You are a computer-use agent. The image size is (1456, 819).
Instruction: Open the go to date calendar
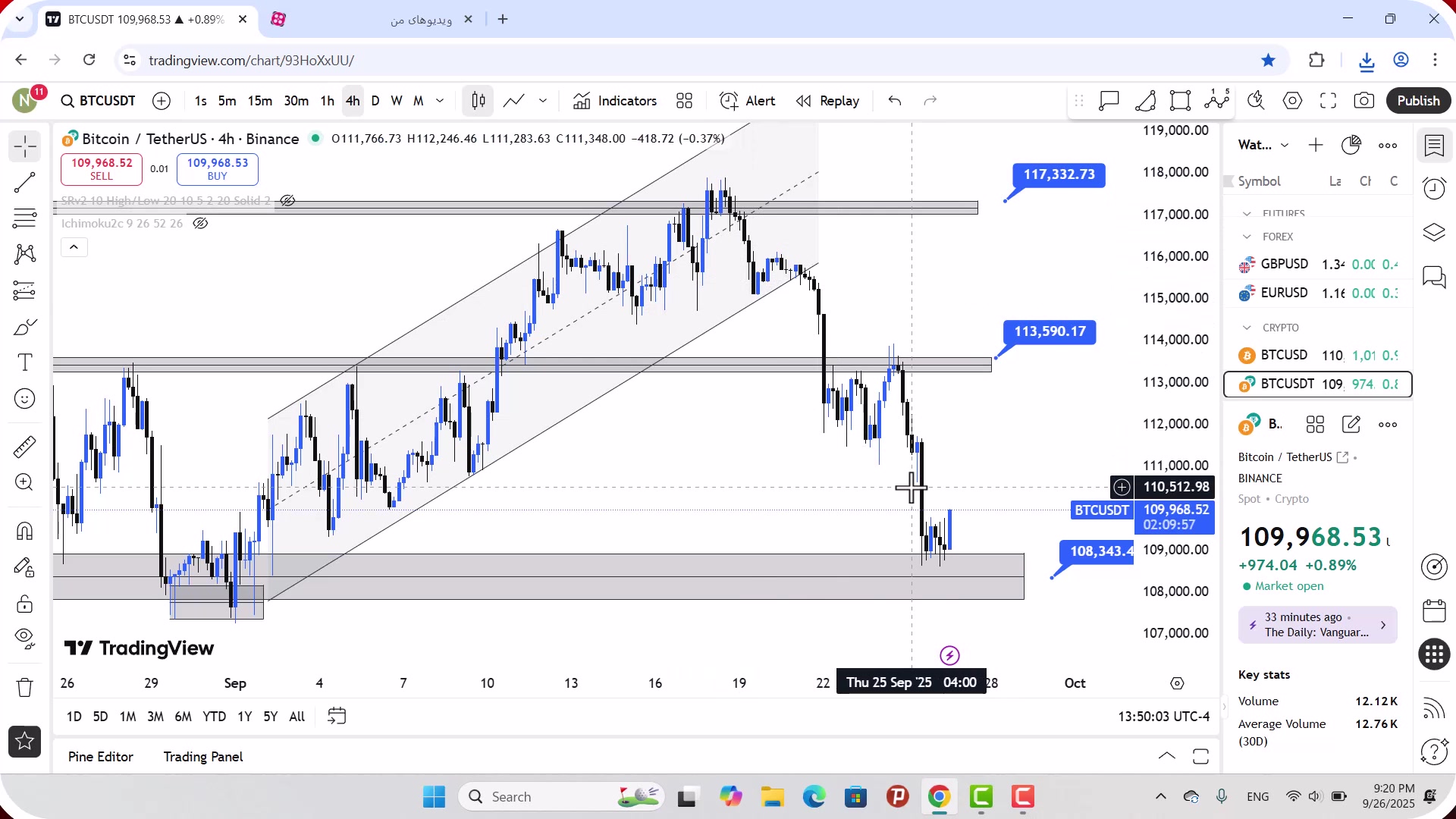pyautogui.click(x=337, y=716)
